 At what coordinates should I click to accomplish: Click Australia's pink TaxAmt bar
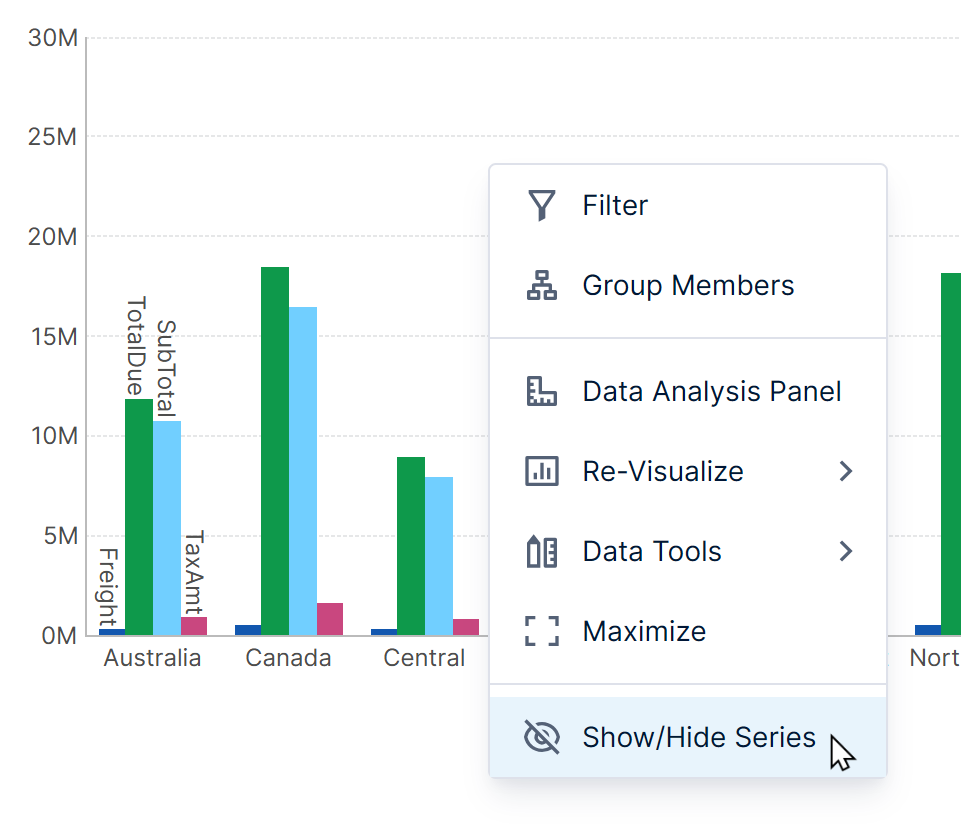tap(194, 626)
